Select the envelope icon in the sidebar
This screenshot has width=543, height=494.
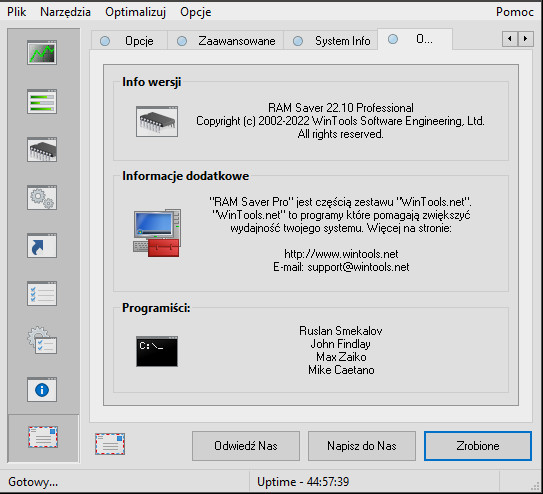click(43, 437)
